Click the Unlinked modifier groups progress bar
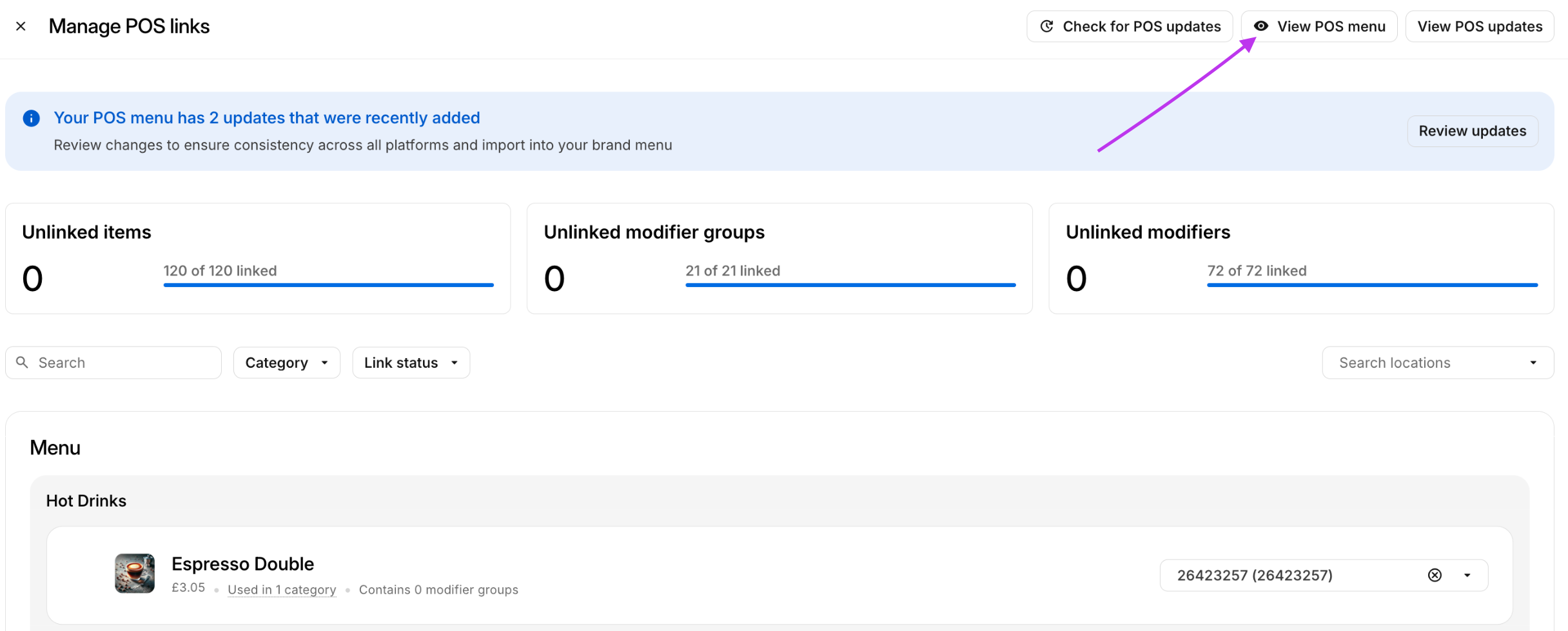 point(850,285)
